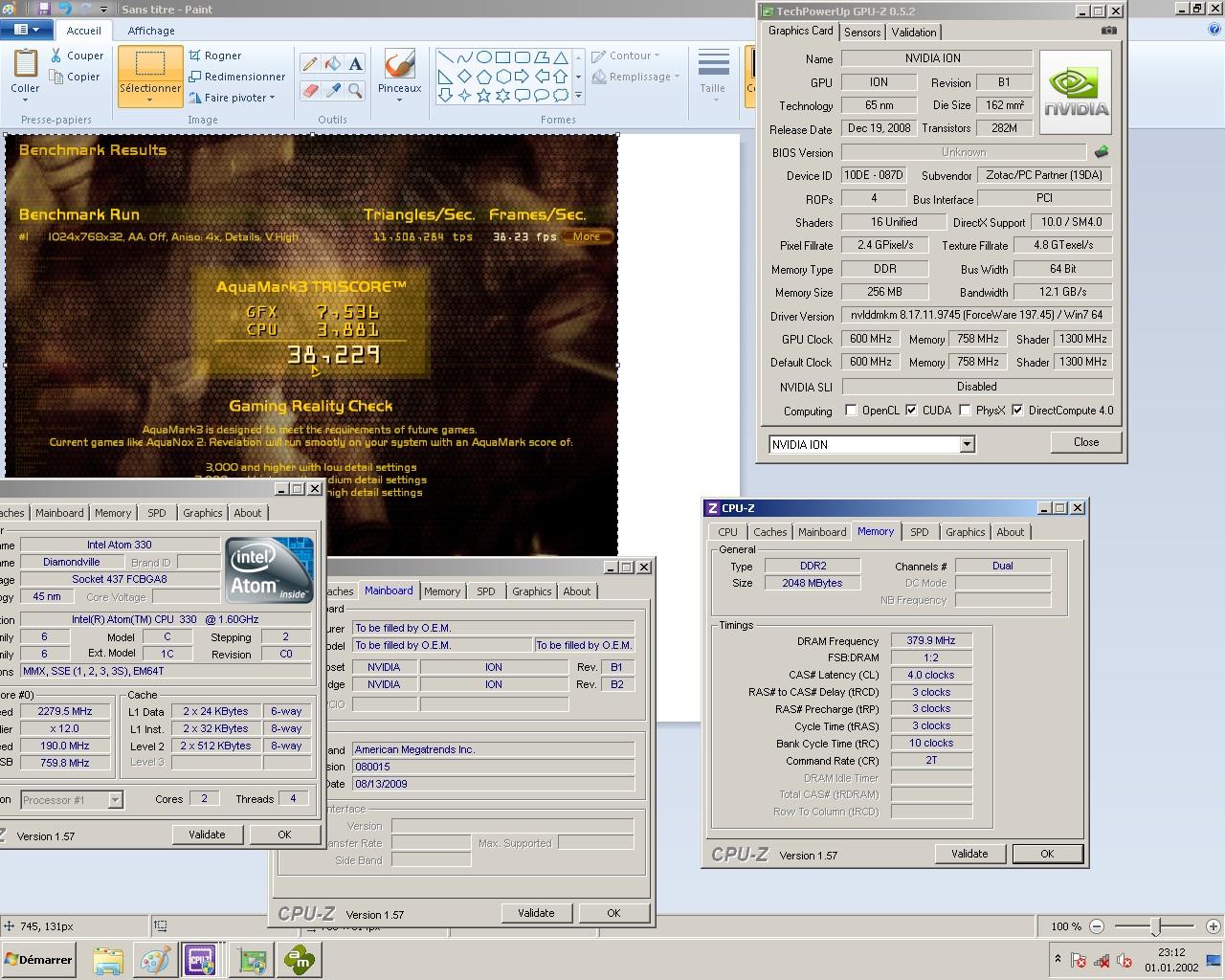Select the Eraser tool in Outils

[309, 91]
